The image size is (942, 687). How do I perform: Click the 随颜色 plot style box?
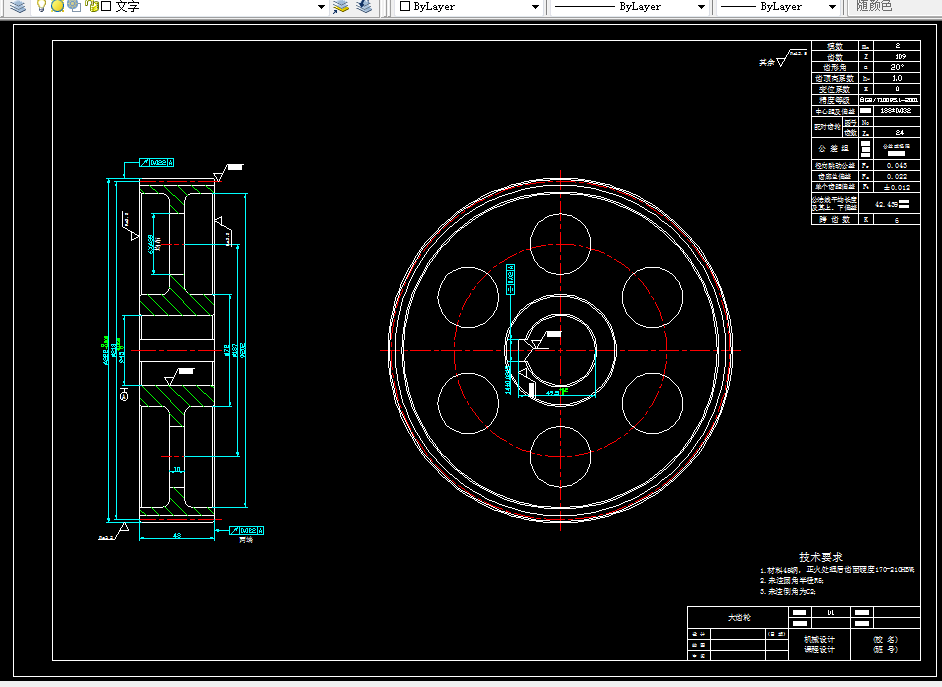click(x=893, y=7)
